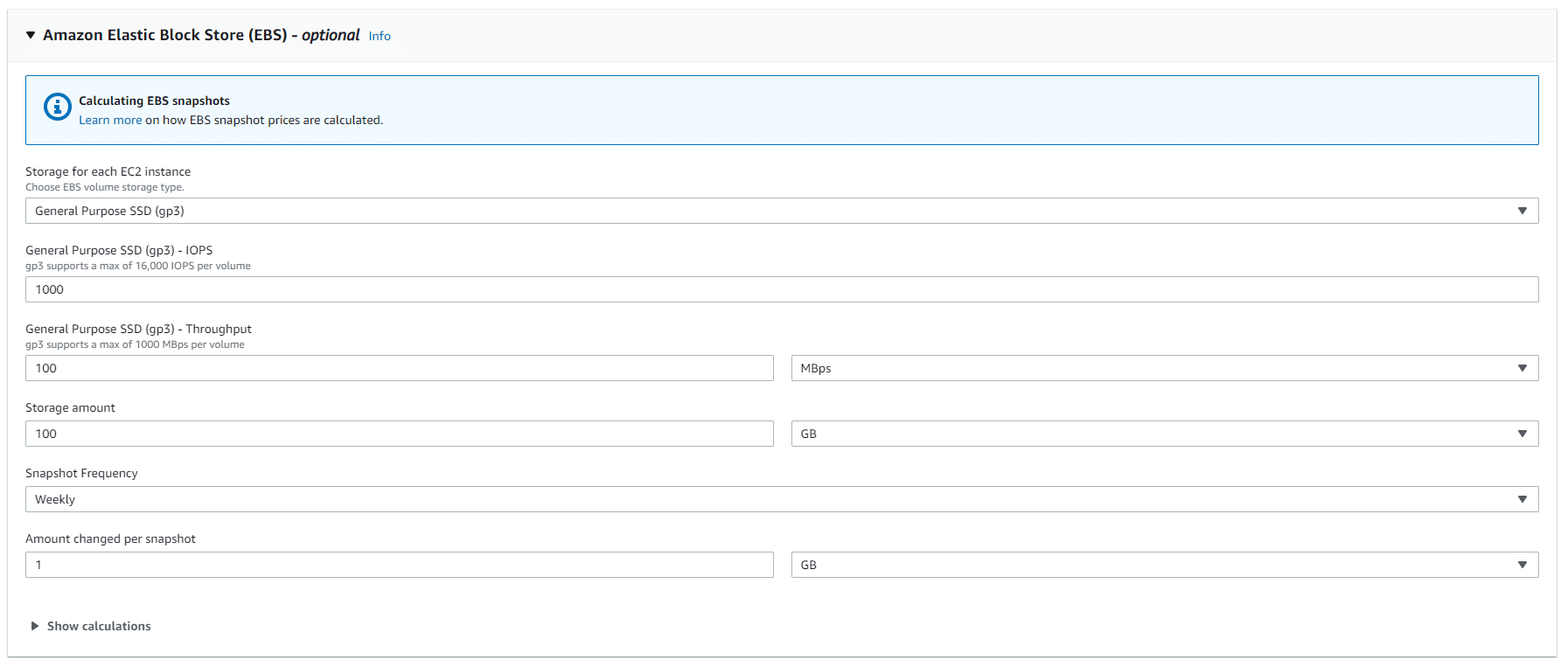
Task: Click arrow on Storage amount GB unit selector
Action: [1522, 434]
